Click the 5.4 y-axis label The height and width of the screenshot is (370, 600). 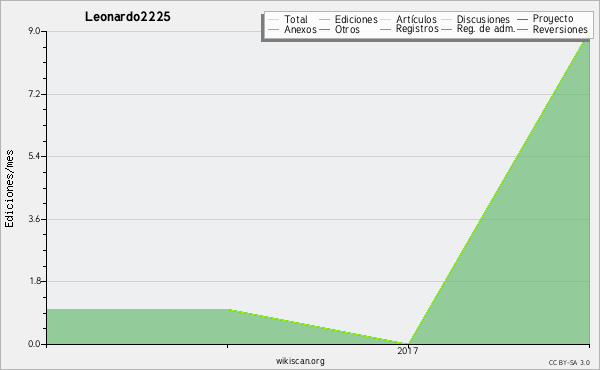click(x=34, y=156)
